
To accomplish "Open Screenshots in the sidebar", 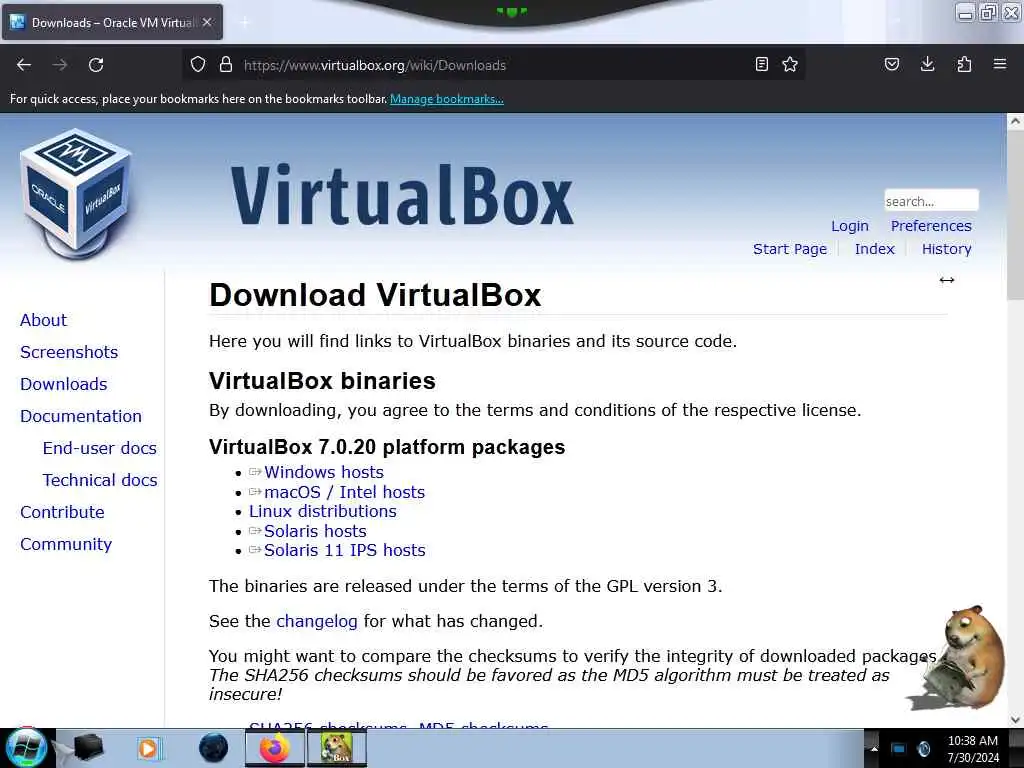I will pos(69,352).
